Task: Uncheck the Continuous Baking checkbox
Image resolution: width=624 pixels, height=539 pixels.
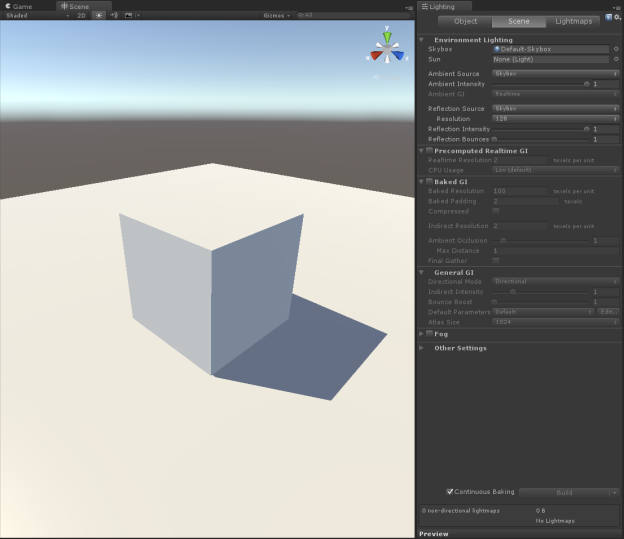Action: coord(450,492)
